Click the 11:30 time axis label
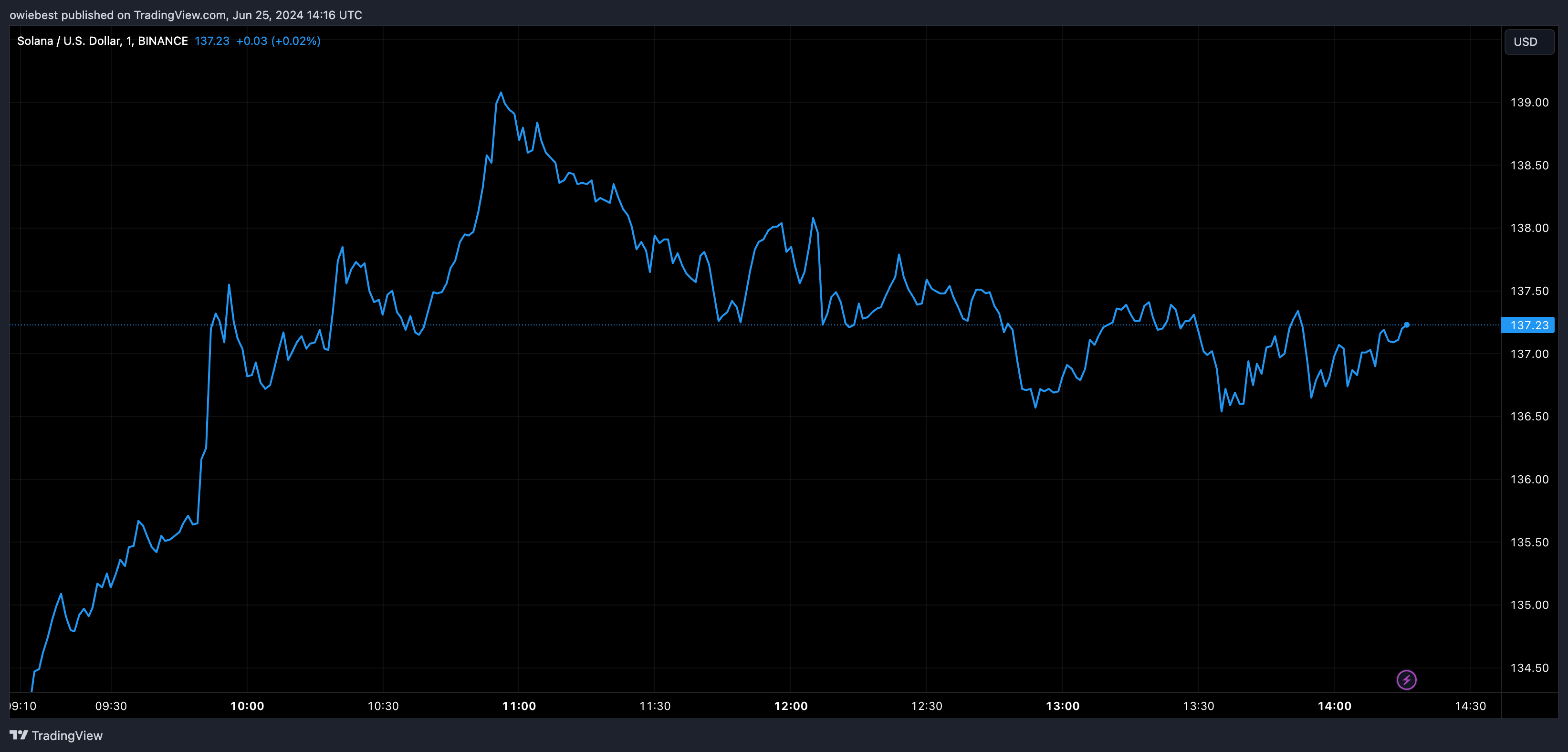Screen dimensions: 1568x752 pyautogui.click(x=655, y=706)
